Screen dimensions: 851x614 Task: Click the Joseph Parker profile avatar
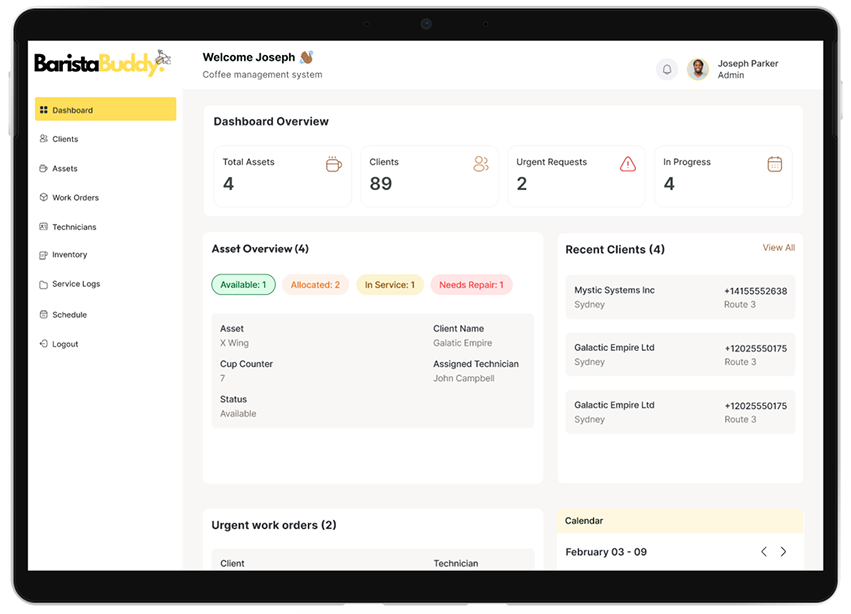[x=697, y=69]
